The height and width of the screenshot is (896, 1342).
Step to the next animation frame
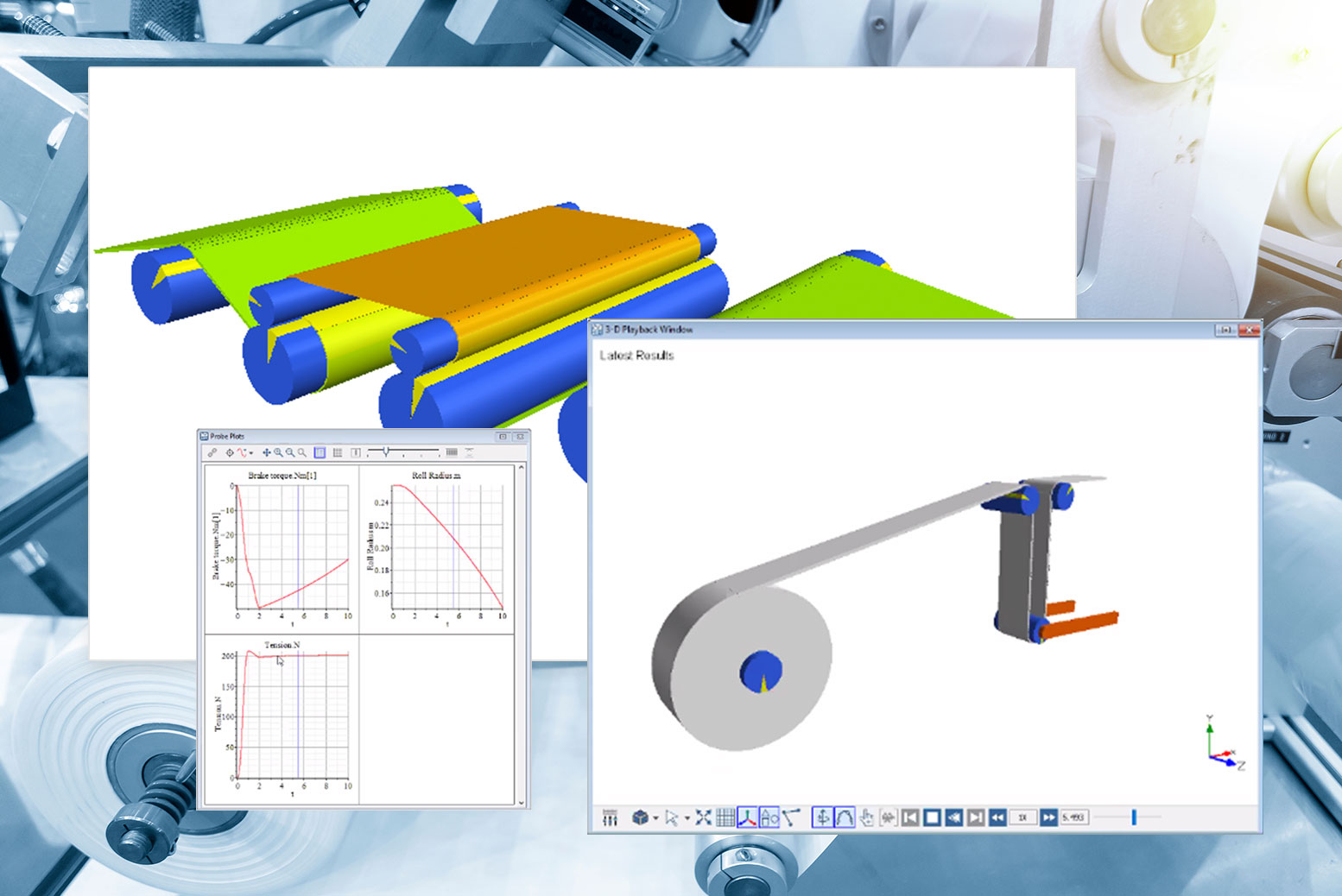(x=975, y=817)
